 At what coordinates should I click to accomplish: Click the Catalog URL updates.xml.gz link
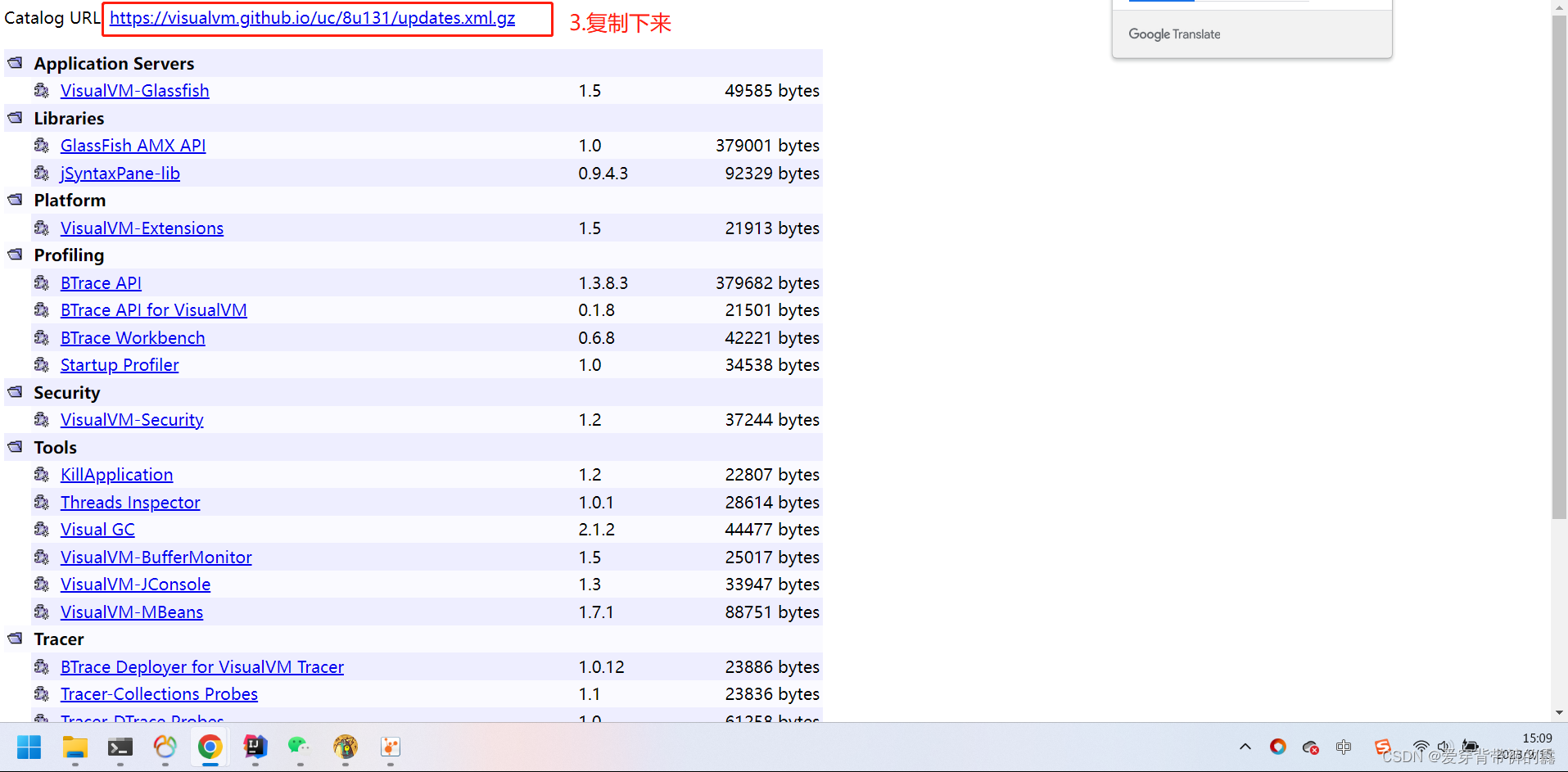[313, 18]
